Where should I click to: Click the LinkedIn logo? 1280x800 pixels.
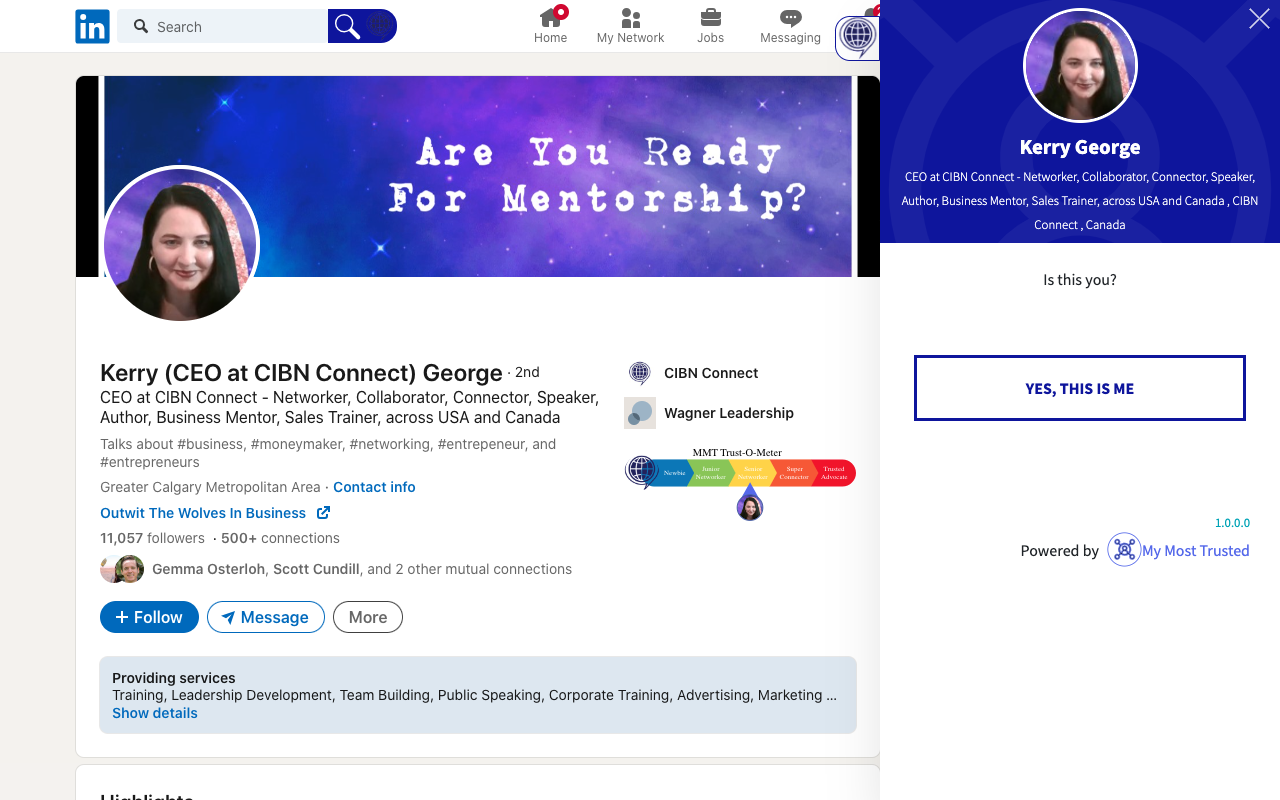(x=92, y=26)
